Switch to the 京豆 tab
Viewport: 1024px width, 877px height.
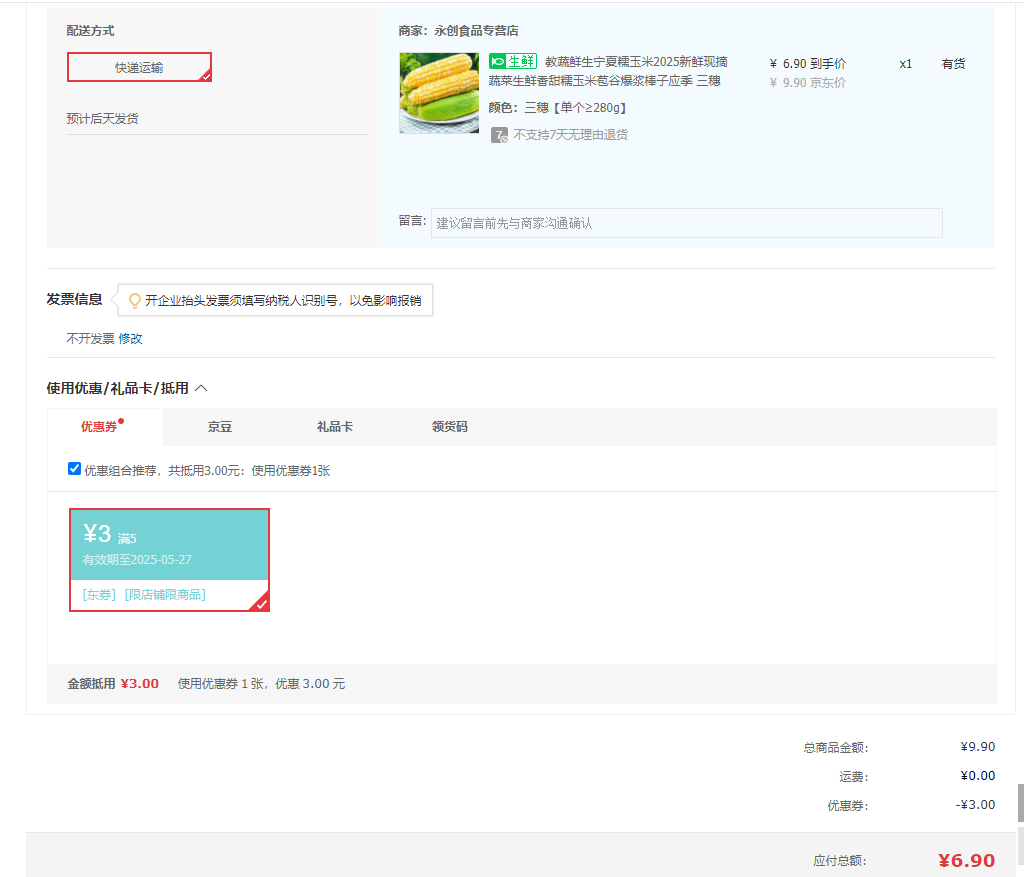click(x=220, y=426)
